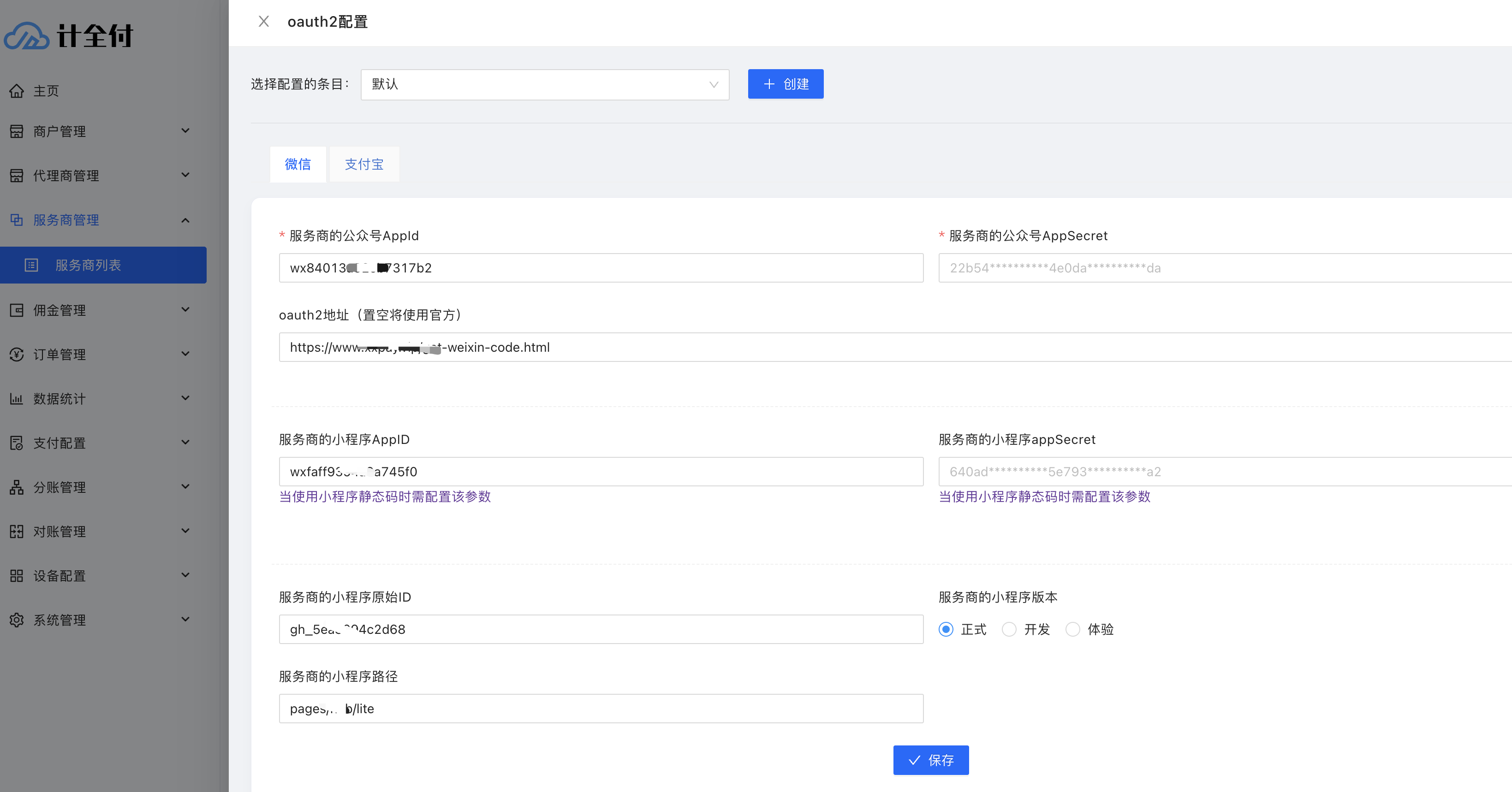Click the 佣金管理 wallet icon

[17, 310]
